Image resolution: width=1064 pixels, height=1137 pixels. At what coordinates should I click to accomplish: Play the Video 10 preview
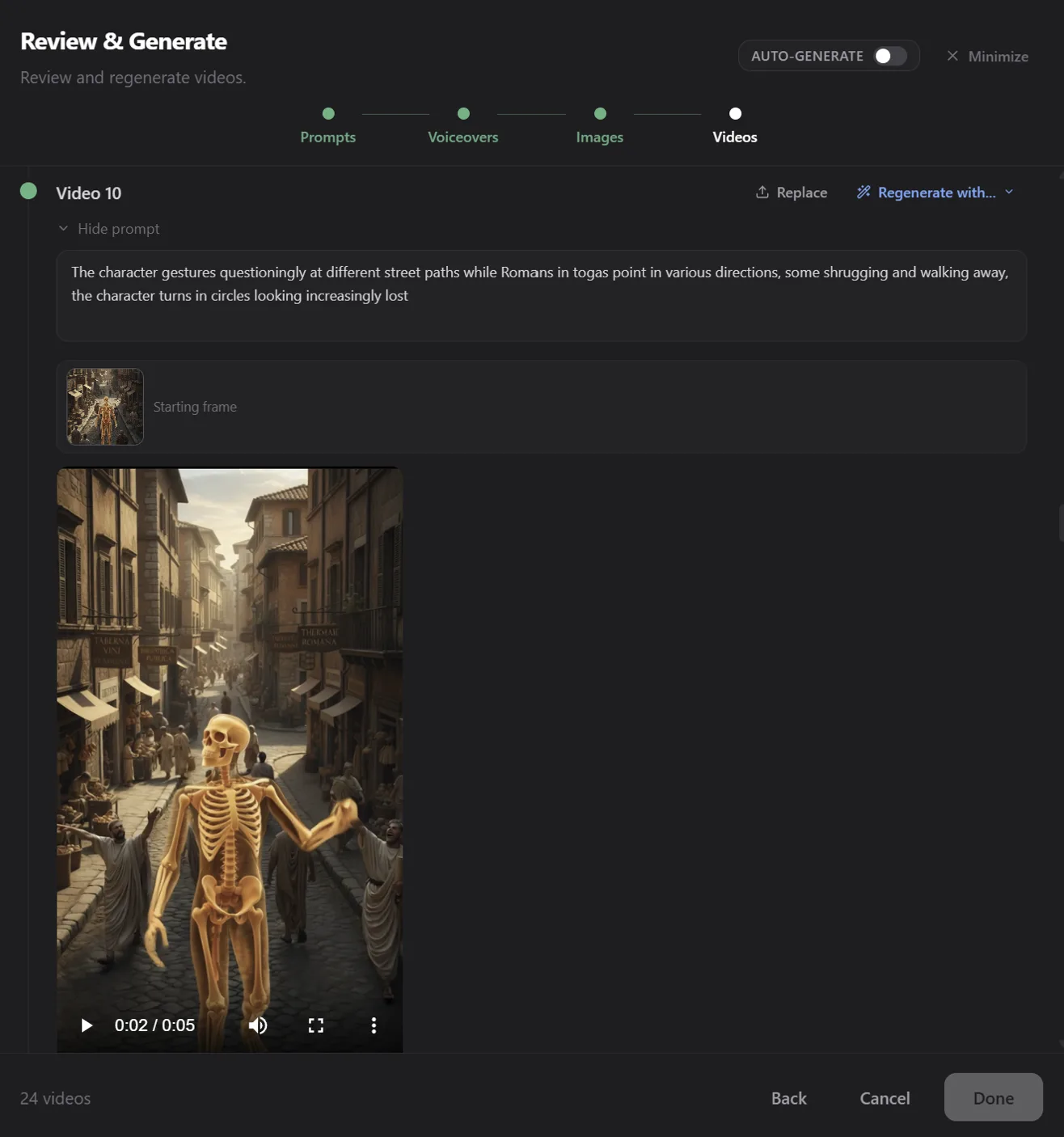pos(87,1025)
